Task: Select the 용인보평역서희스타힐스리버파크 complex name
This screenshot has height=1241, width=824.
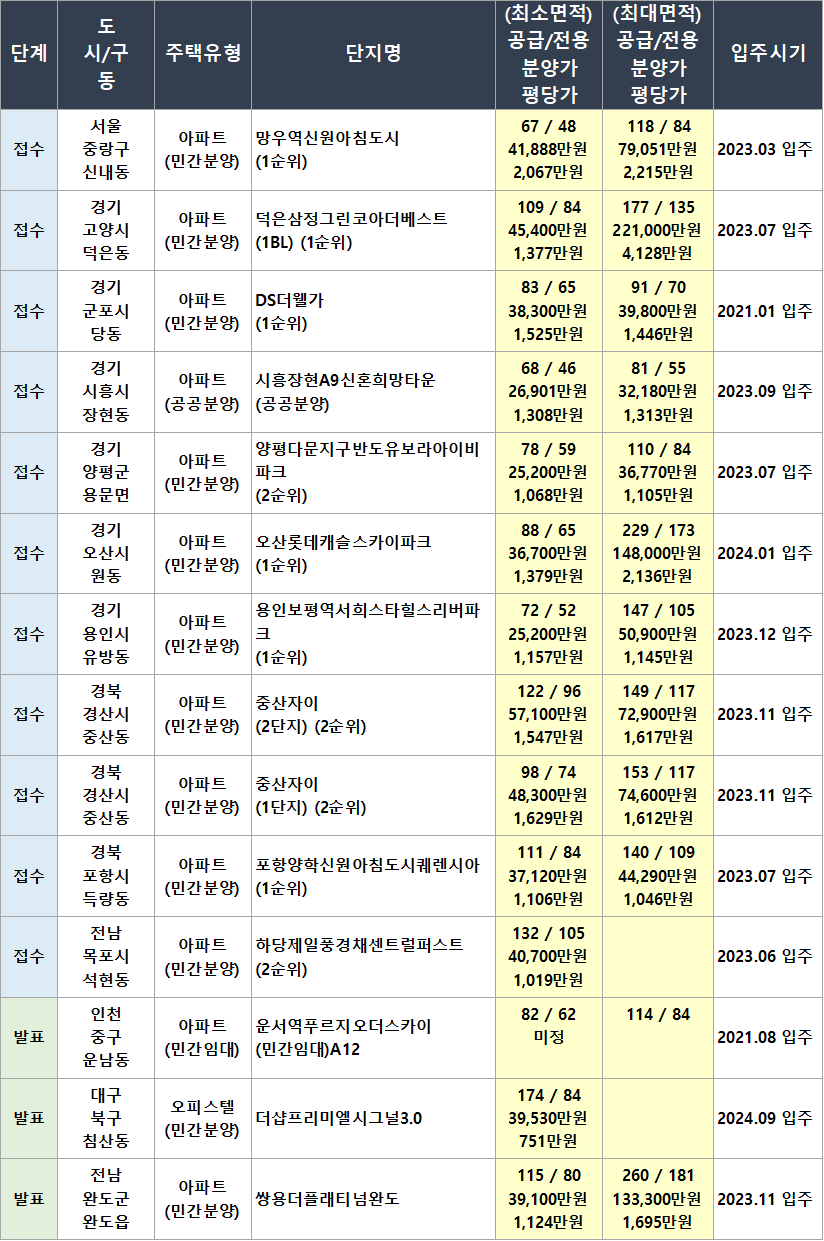Action: click(368, 623)
